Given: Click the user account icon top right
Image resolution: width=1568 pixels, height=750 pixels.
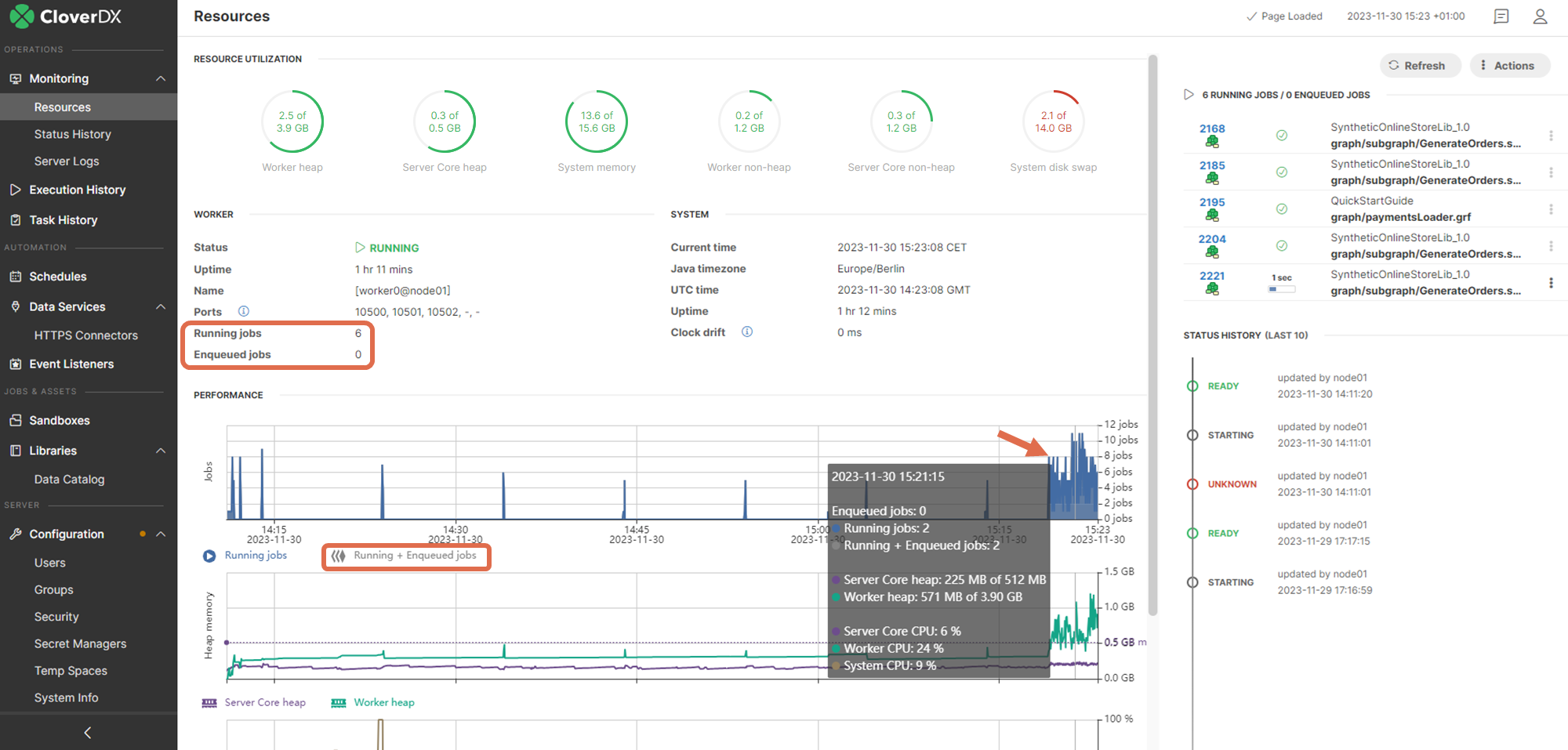Looking at the screenshot, I should click(1540, 16).
